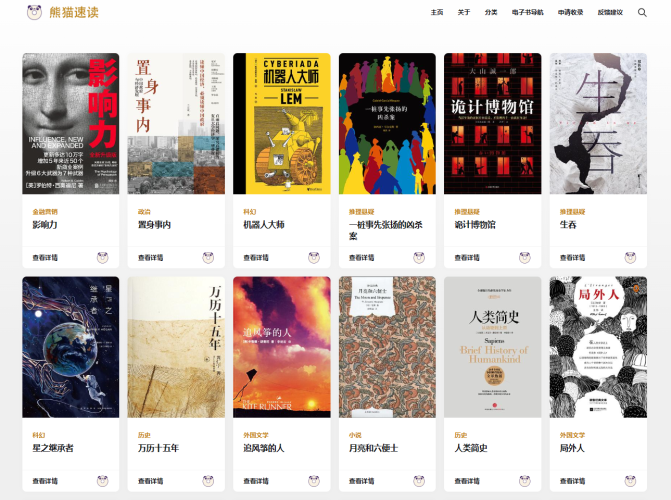Open the 星之继承者 book cover
Viewport: 671px width, 500px height.
point(71,347)
